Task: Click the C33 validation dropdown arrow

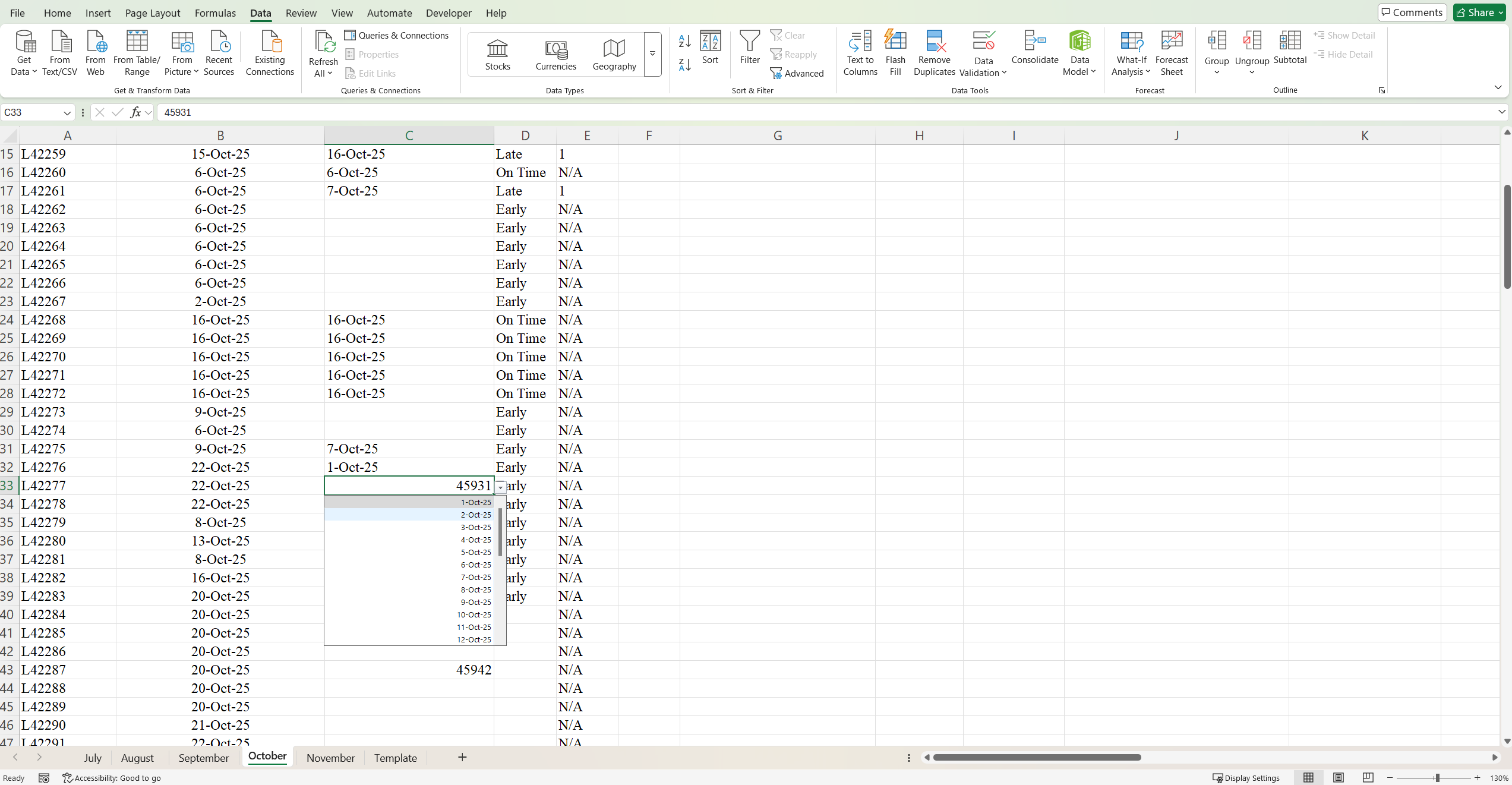Action: click(500, 487)
